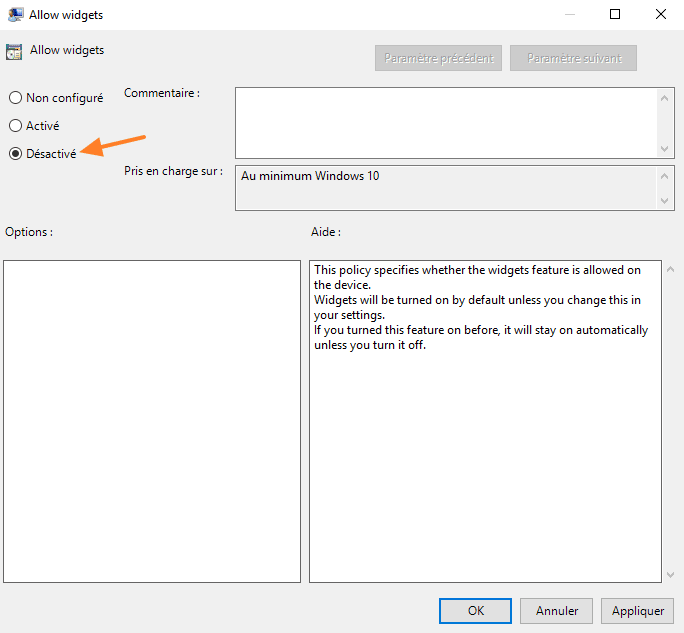Click Pris en charge sur scroll down arrow
Image resolution: width=684 pixels, height=633 pixels.
click(666, 201)
